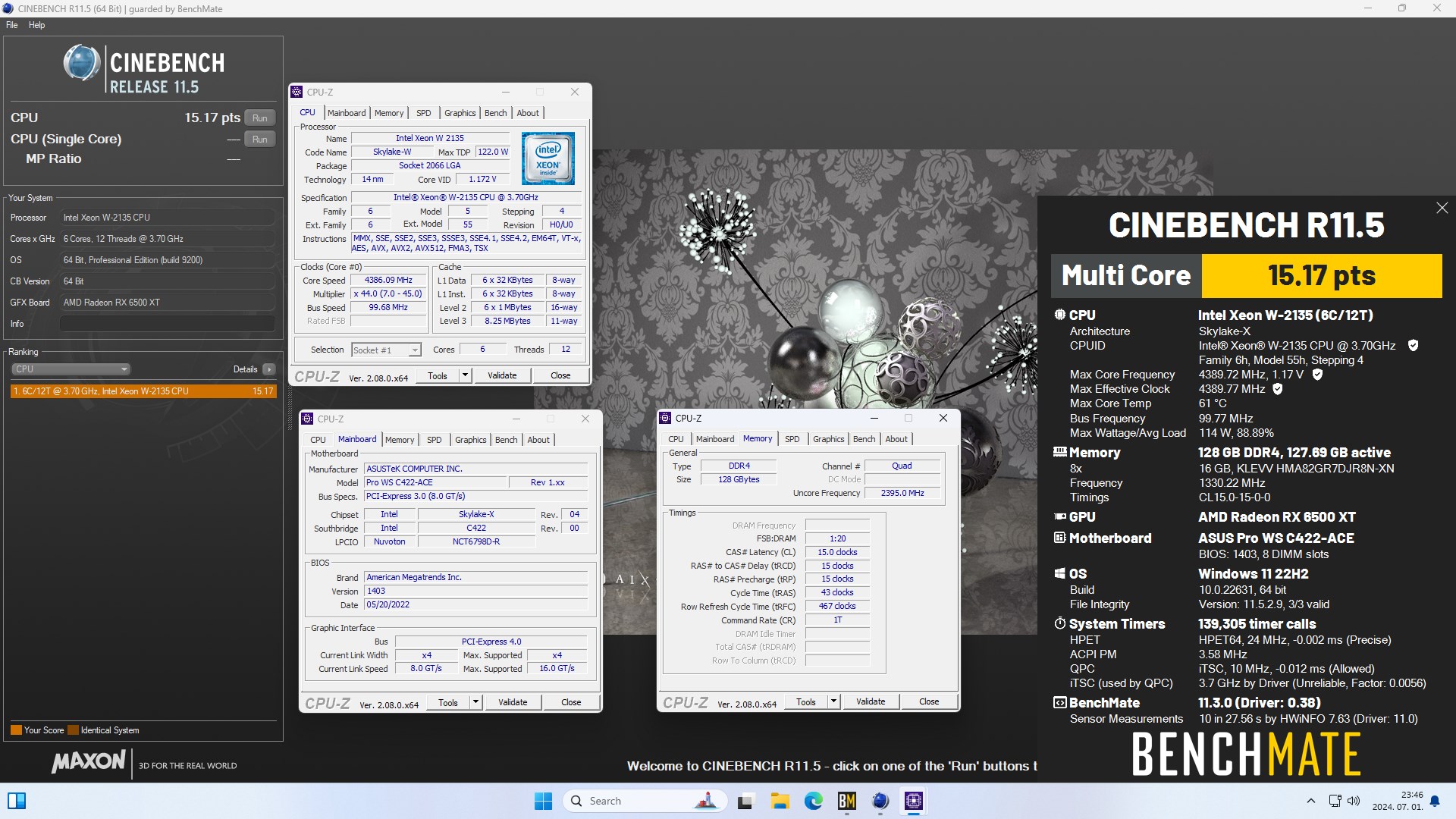The image size is (1456, 819).
Task: Click the CPU-Z title icon in Memory window
Action: (x=665, y=418)
